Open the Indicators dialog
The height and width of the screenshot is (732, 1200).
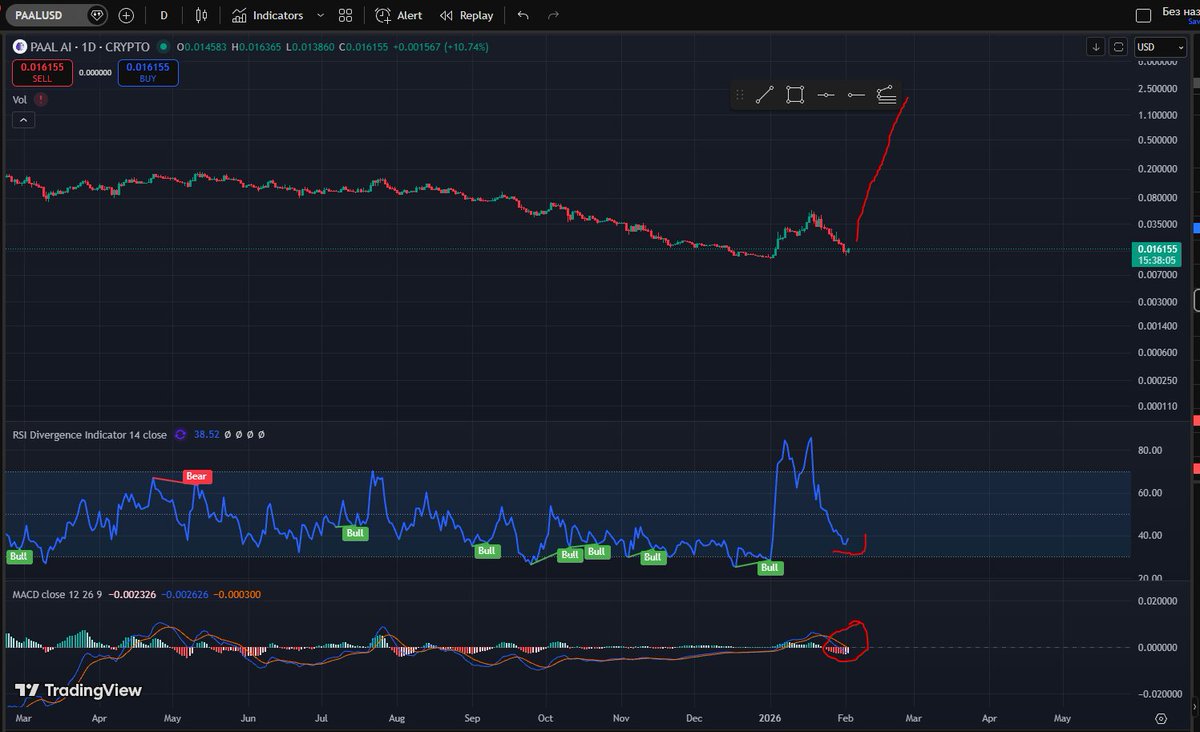[x=267, y=15]
